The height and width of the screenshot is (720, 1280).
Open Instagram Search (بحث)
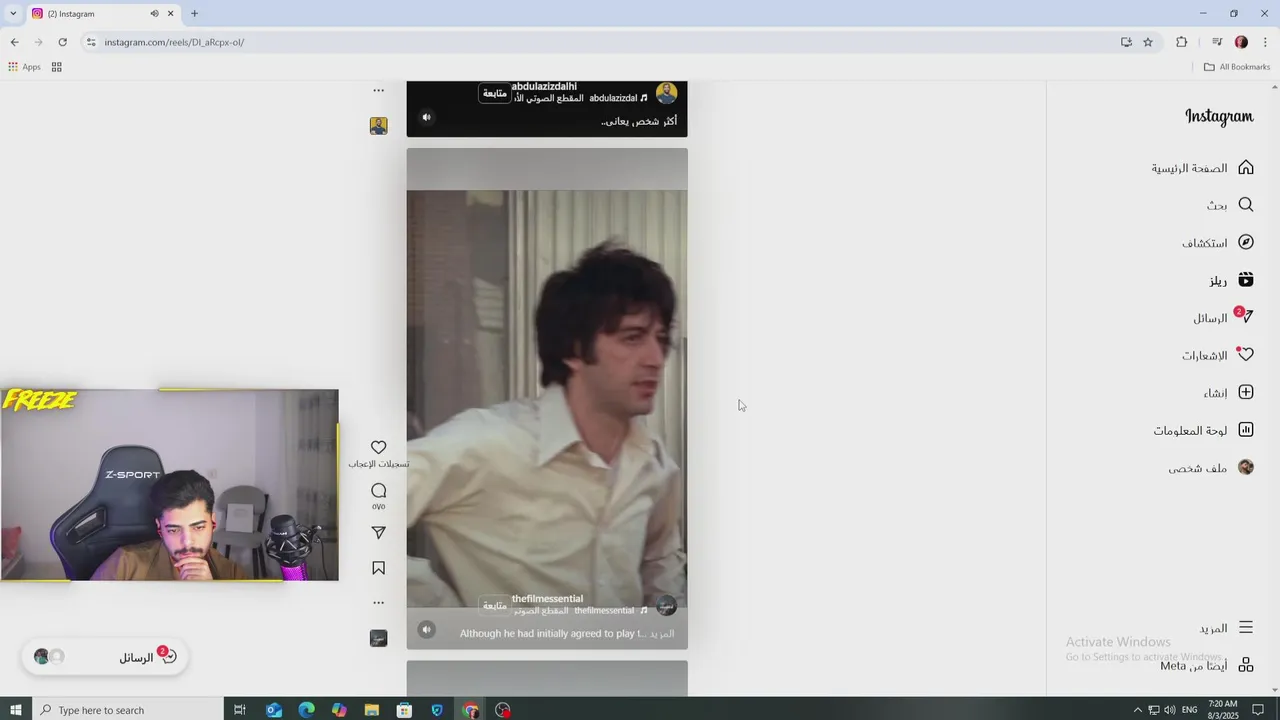click(1230, 205)
